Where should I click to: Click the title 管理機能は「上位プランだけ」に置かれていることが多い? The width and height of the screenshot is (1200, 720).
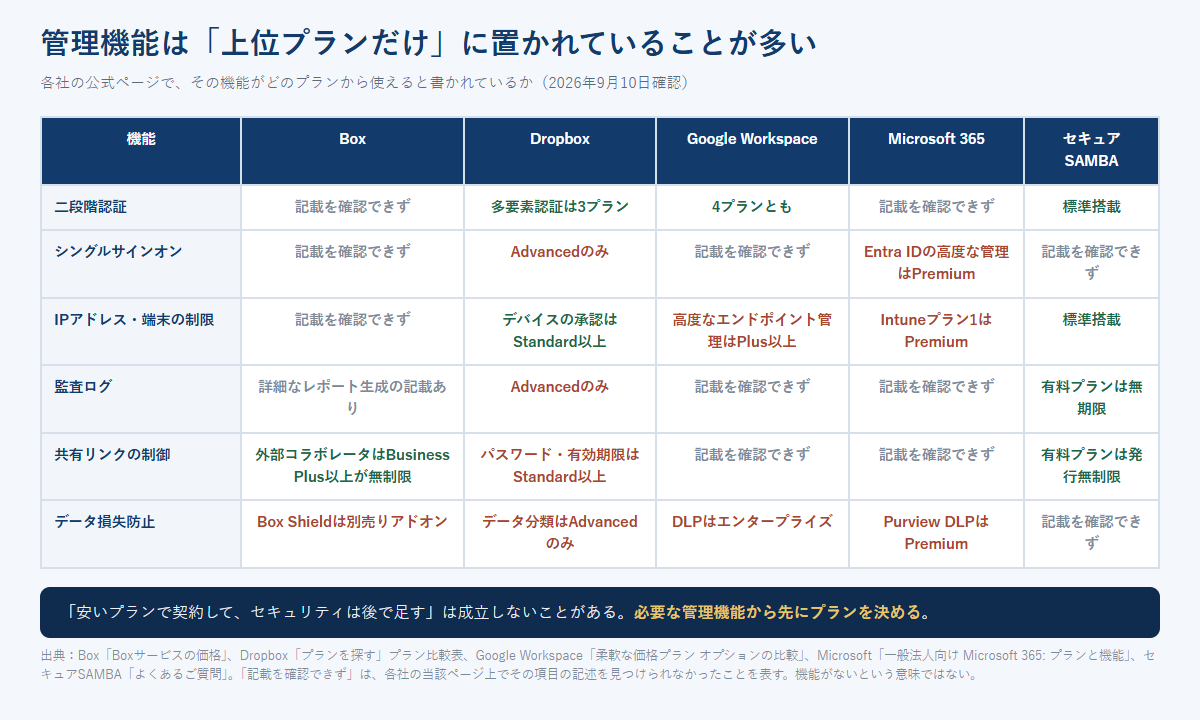pos(429,44)
